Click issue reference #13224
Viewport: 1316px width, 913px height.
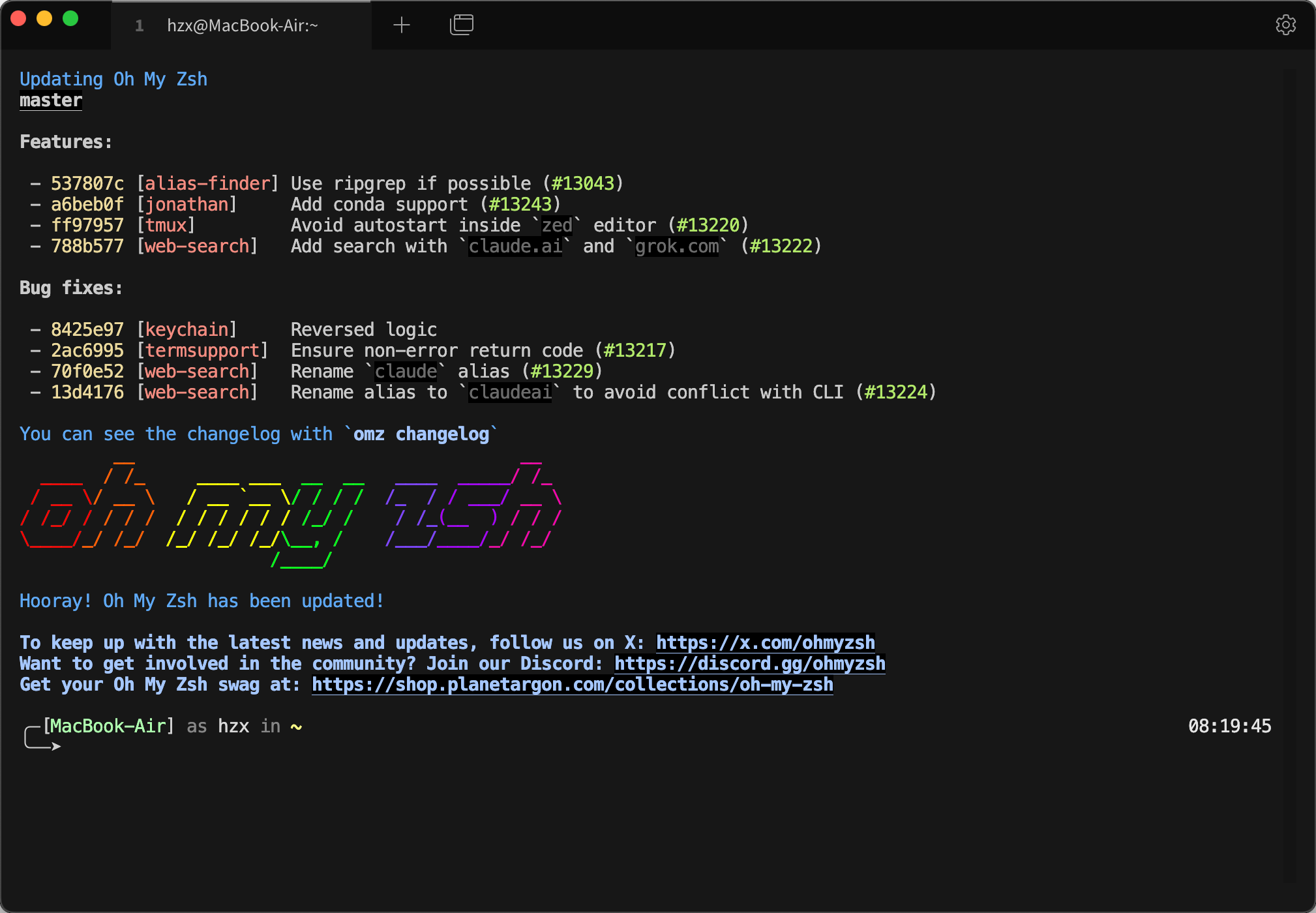(896, 393)
